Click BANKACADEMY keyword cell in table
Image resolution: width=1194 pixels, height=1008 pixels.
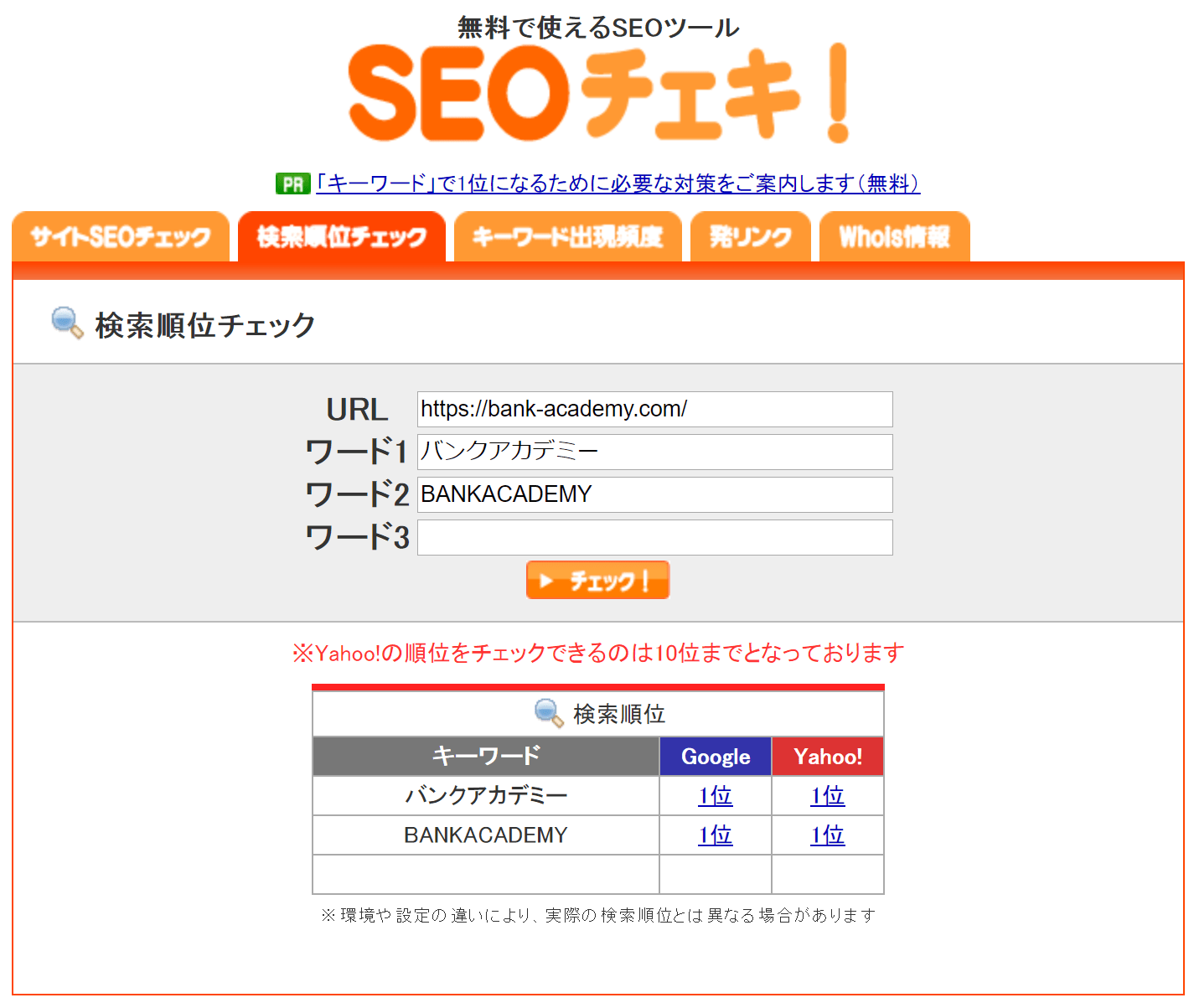click(x=486, y=835)
